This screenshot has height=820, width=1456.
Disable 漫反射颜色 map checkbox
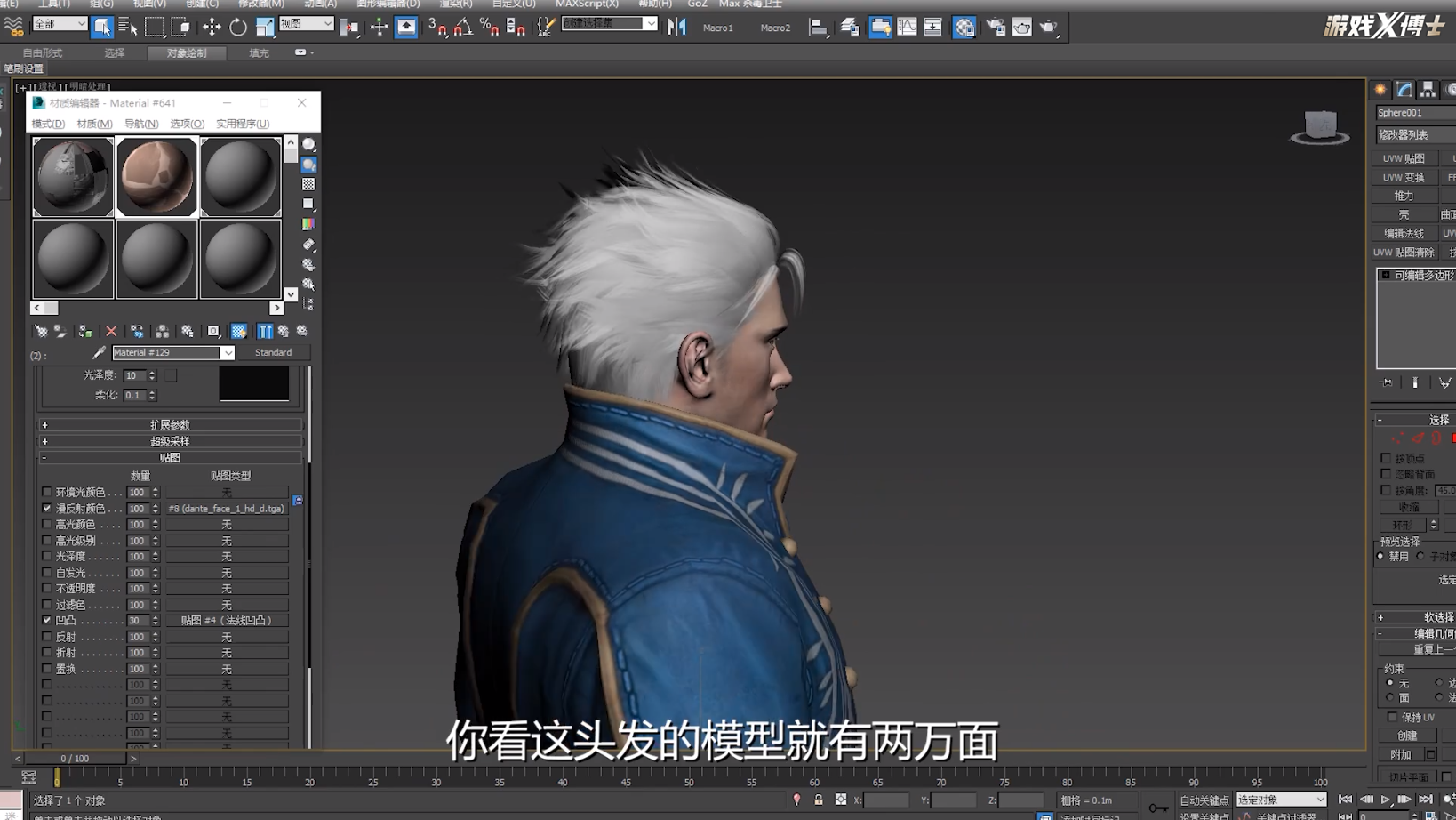pos(47,508)
